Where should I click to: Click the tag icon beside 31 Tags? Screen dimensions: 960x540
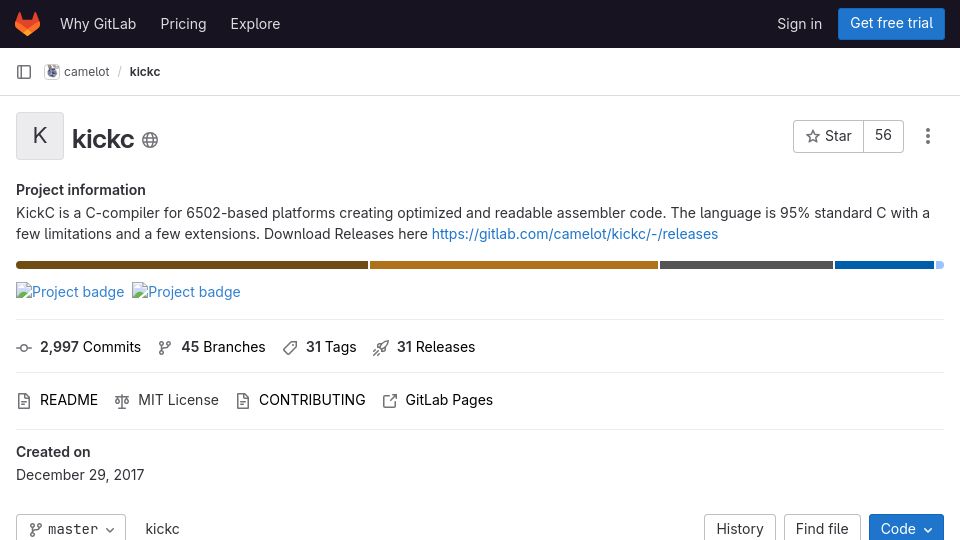[290, 348]
